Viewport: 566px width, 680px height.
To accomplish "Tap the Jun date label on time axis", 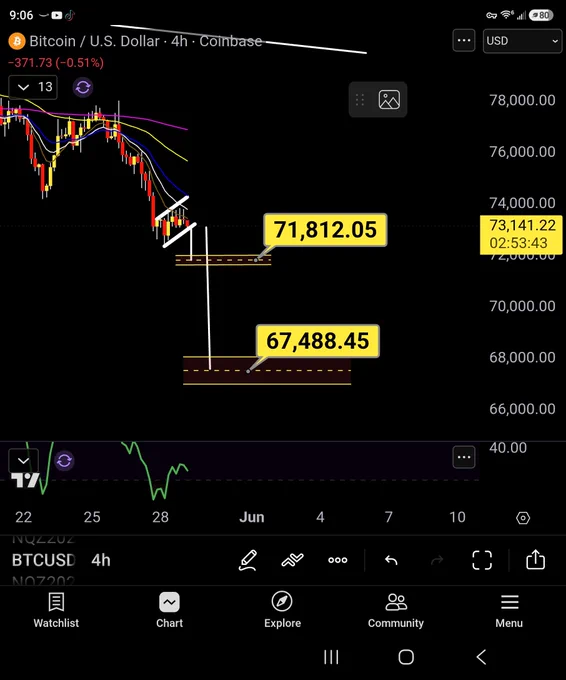I will [x=252, y=517].
